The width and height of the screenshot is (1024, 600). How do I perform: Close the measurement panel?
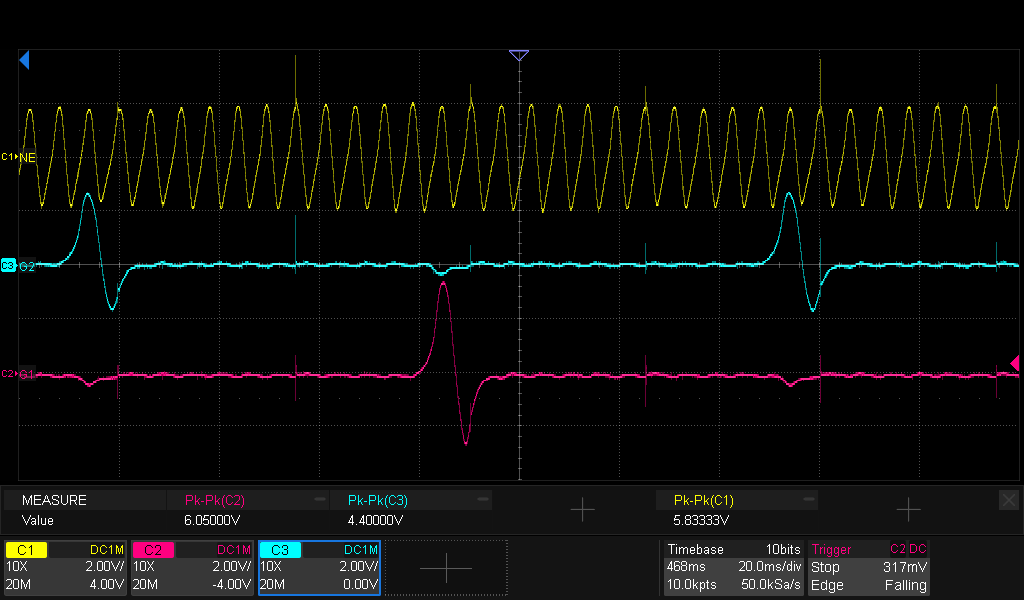click(x=1008, y=499)
